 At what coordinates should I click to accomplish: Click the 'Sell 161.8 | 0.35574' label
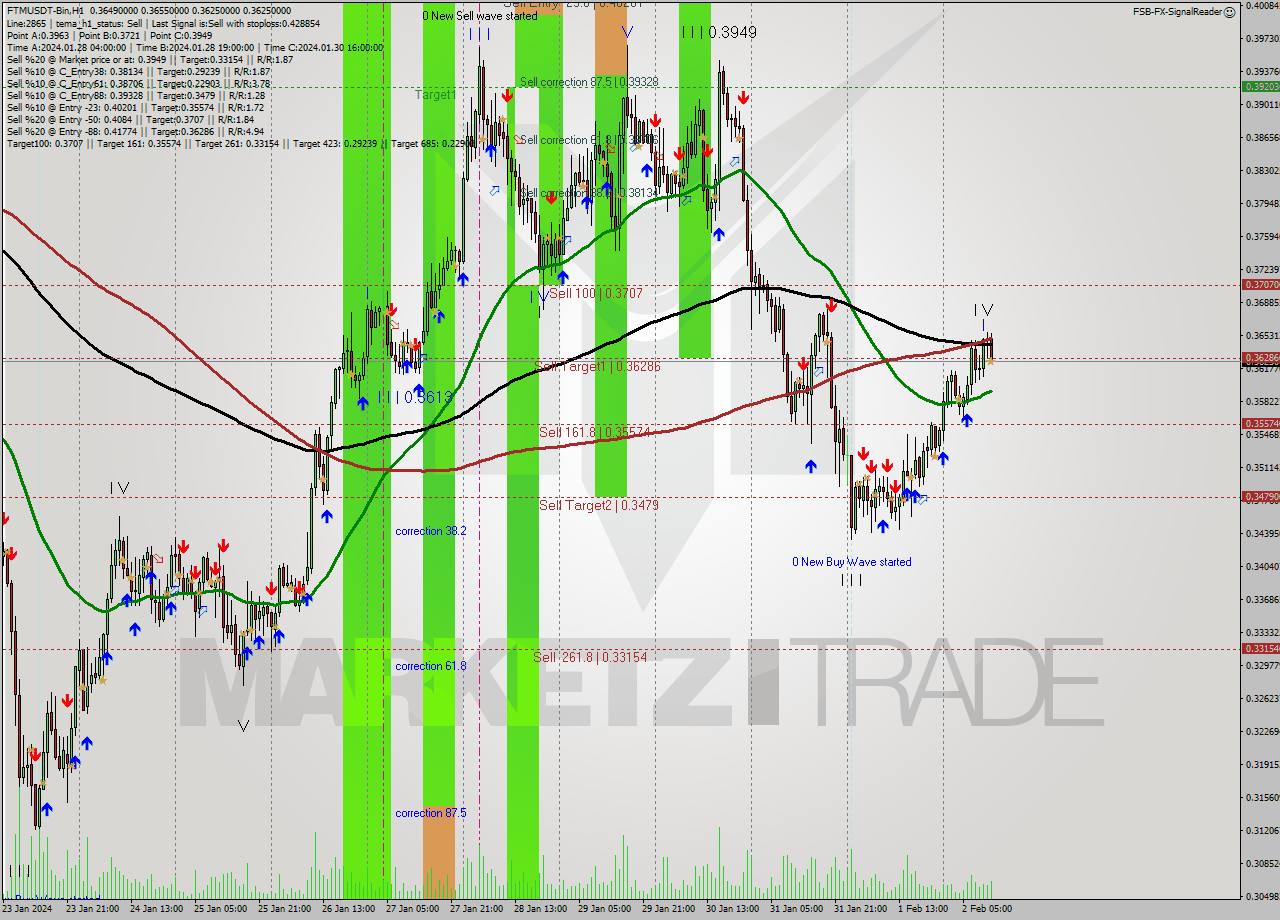coord(595,432)
